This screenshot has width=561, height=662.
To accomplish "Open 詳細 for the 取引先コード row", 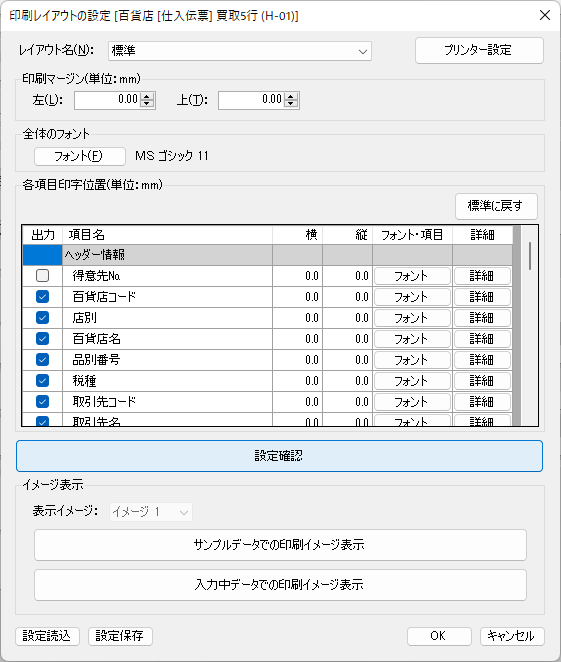I will point(482,402).
